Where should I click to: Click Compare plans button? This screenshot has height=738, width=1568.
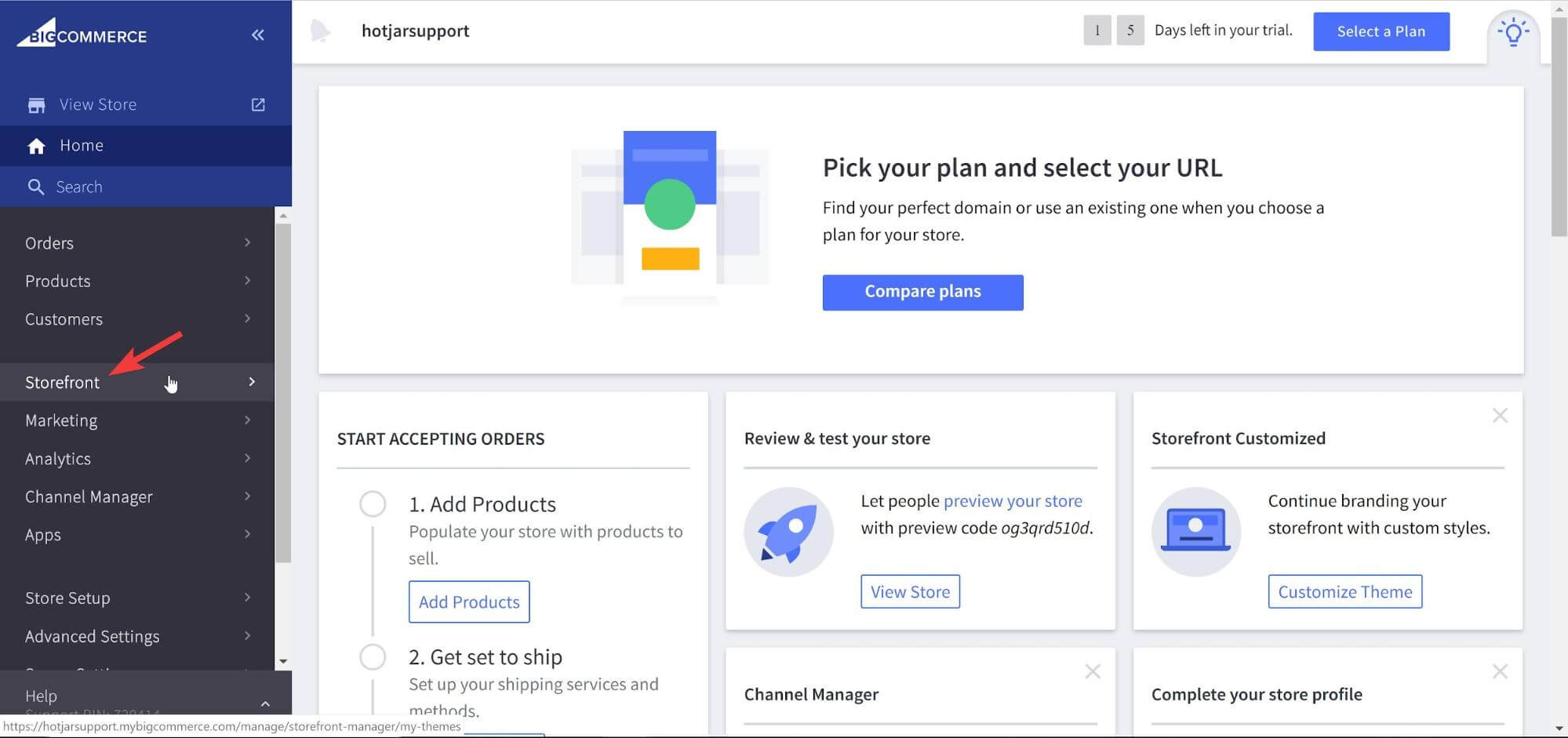point(922,292)
